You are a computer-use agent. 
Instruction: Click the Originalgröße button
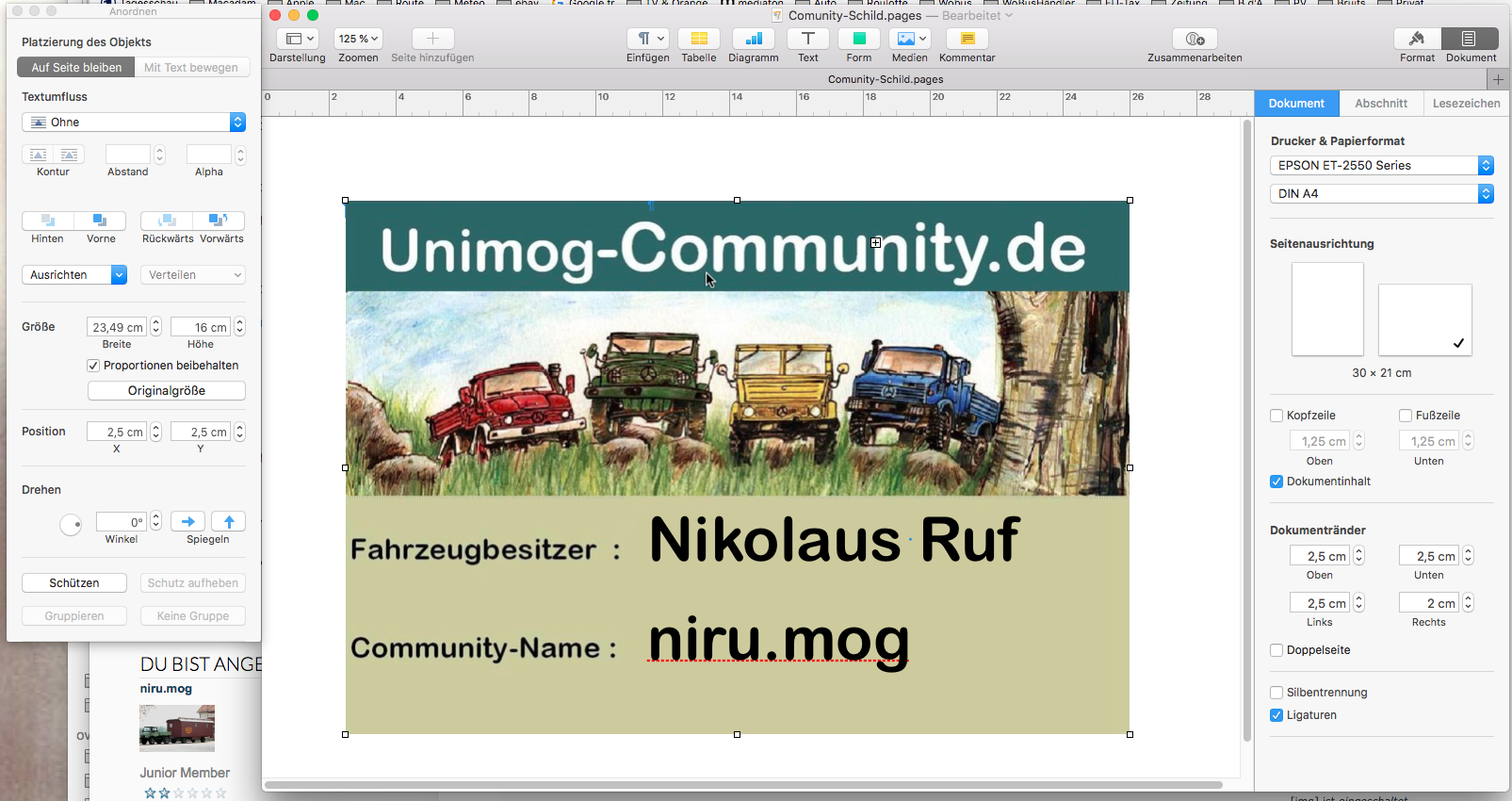(x=167, y=391)
